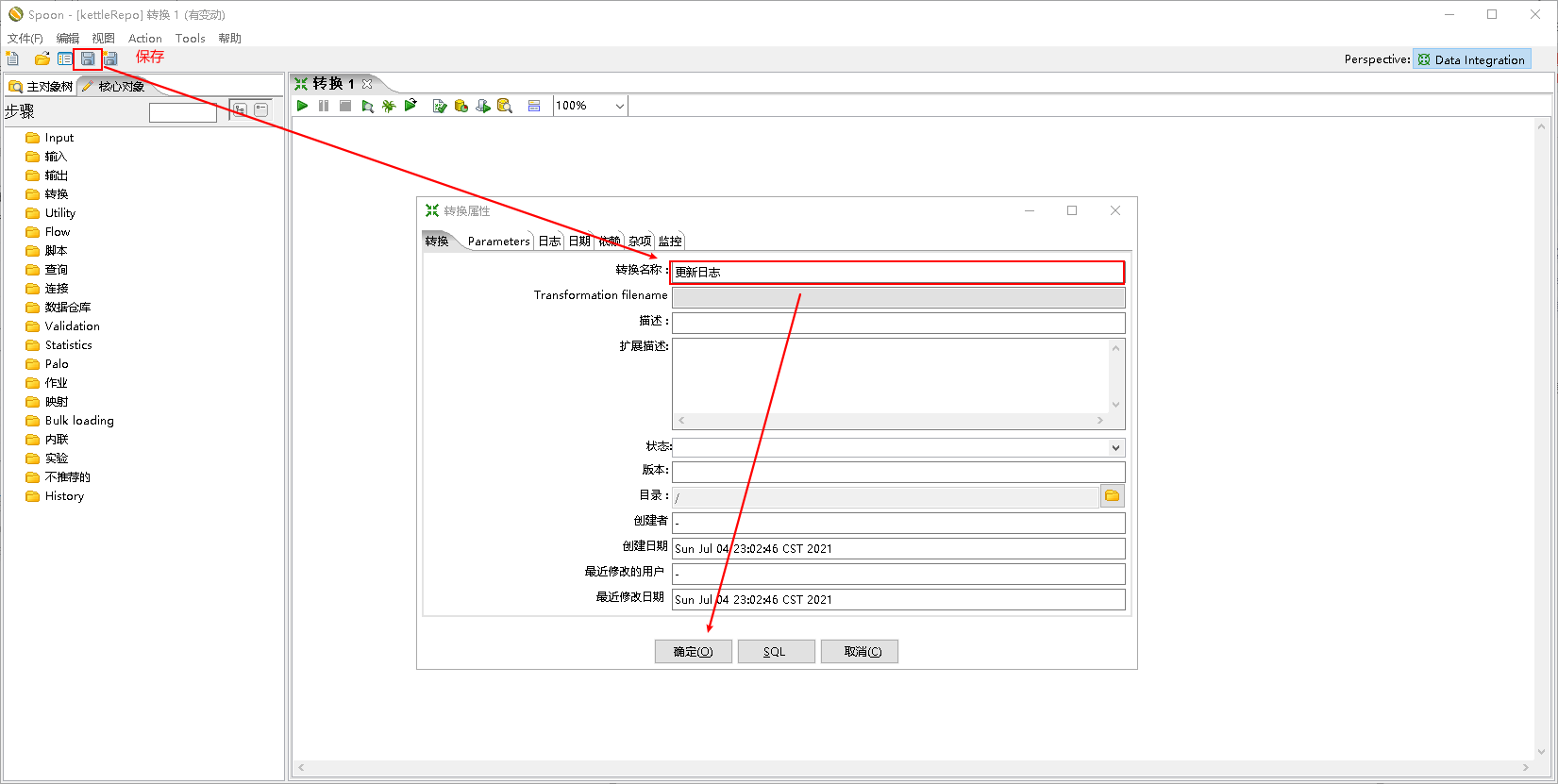Expand the 脚本 folder
The image size is (1558, 784).
[x=46, y=251]
